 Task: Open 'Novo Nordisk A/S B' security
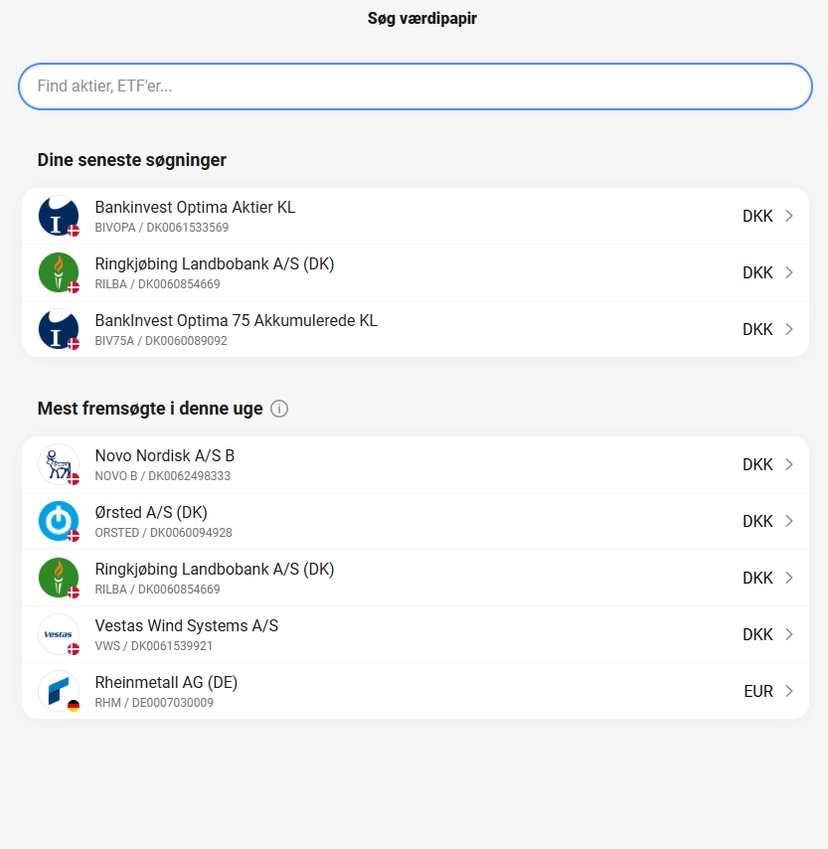tap(165, 456)
